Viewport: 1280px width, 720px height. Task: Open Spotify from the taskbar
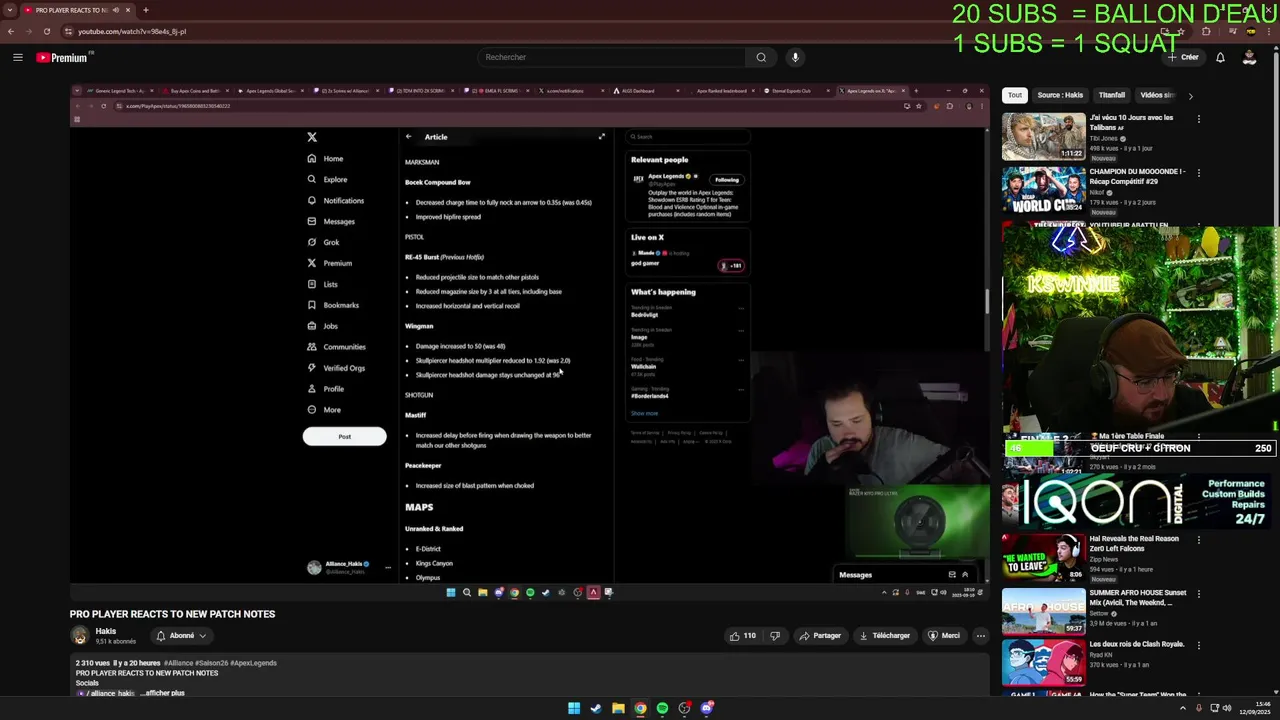(x=662, y=708)
